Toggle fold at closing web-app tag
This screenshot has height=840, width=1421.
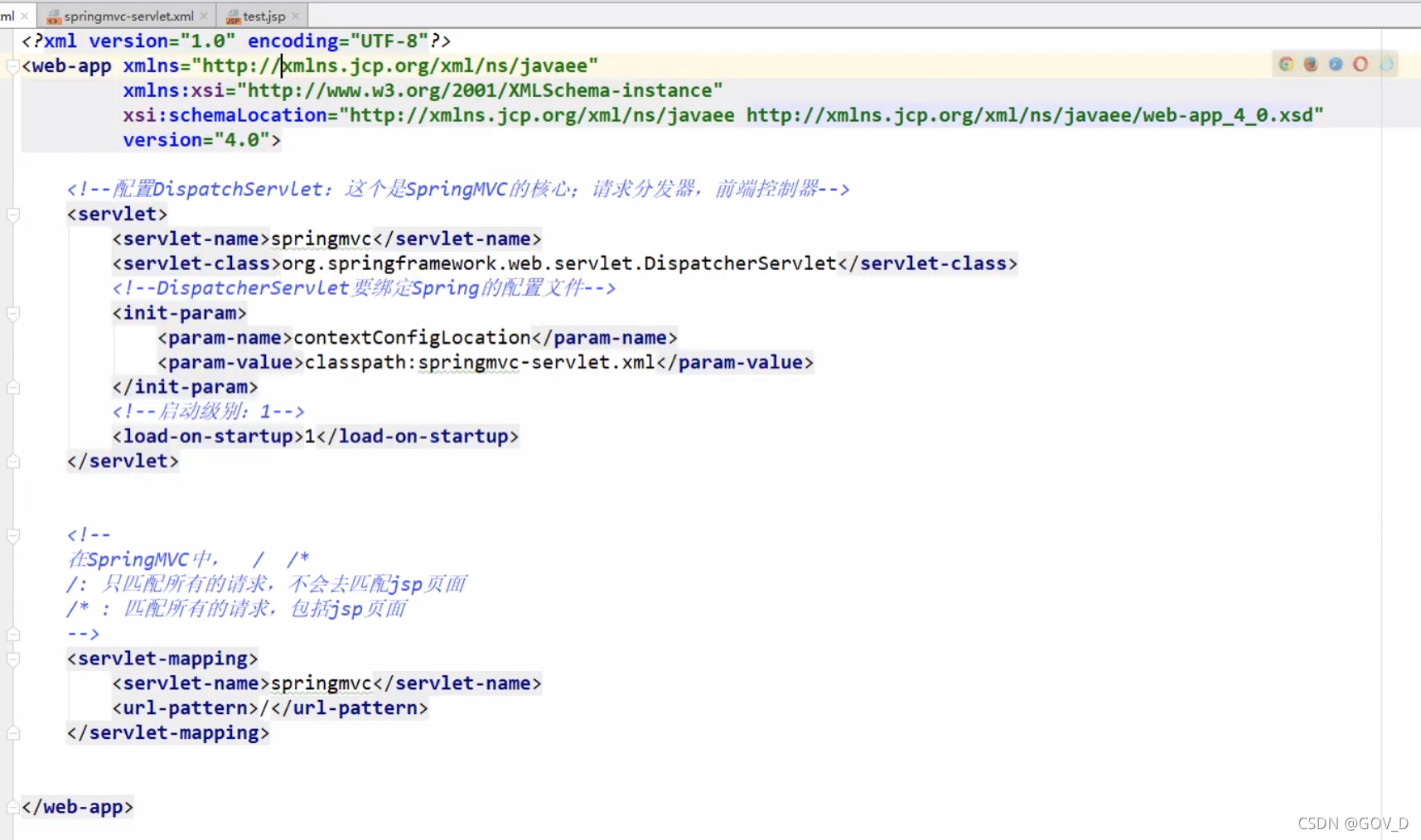[13, 807]
